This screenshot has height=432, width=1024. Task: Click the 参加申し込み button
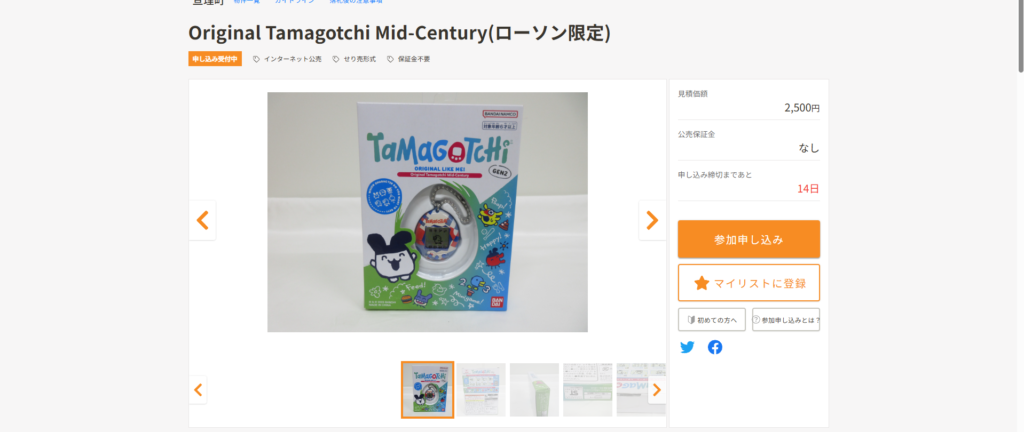pyautogui.click(x=748, y=239)
